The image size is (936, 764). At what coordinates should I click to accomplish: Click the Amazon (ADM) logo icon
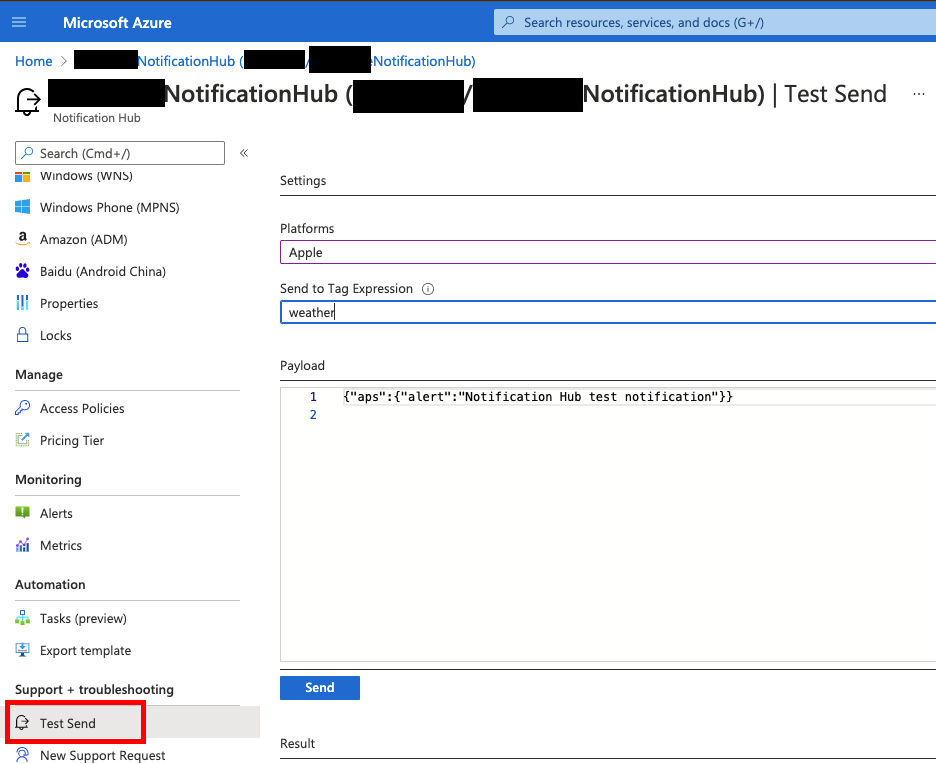tap(22, 239)
